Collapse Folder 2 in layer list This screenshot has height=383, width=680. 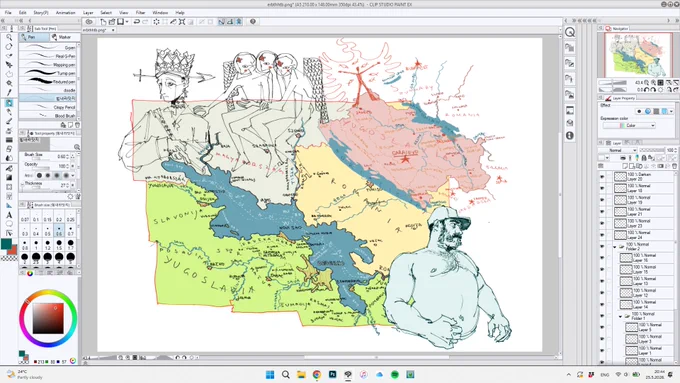click(615, 246)
